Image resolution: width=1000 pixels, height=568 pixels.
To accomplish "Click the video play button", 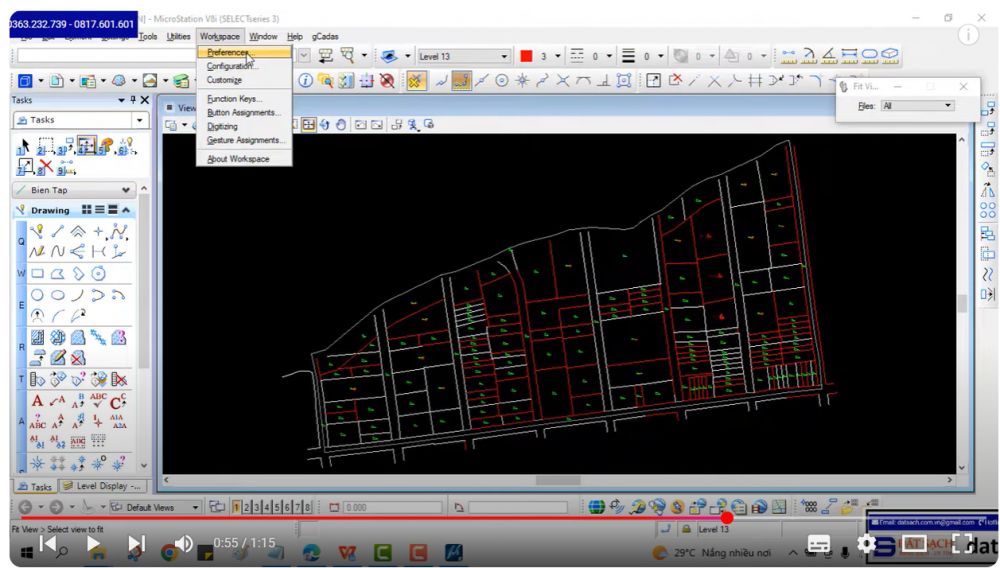I will tap(94, 544).
